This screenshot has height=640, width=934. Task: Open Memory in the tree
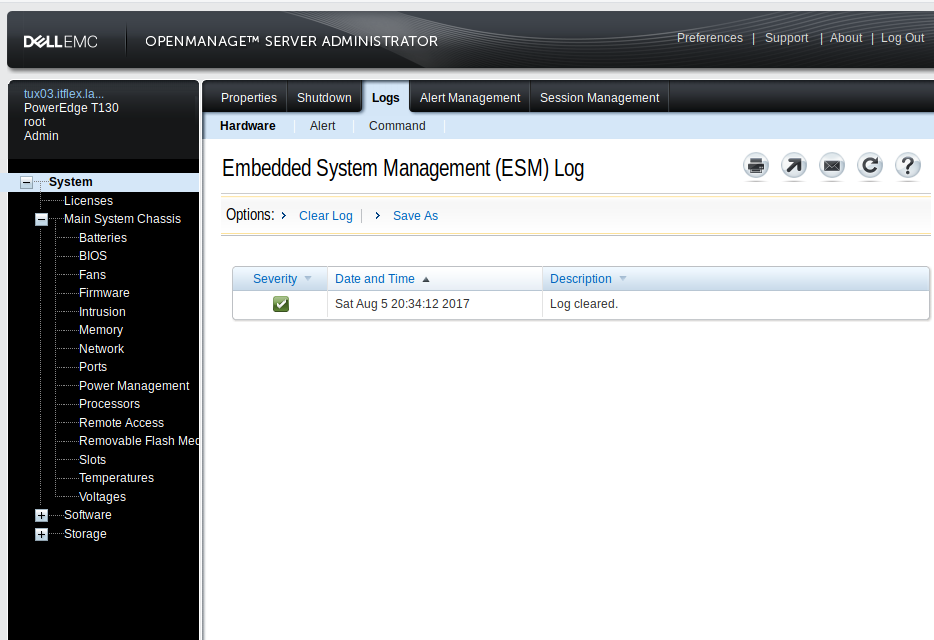[101, 330]
